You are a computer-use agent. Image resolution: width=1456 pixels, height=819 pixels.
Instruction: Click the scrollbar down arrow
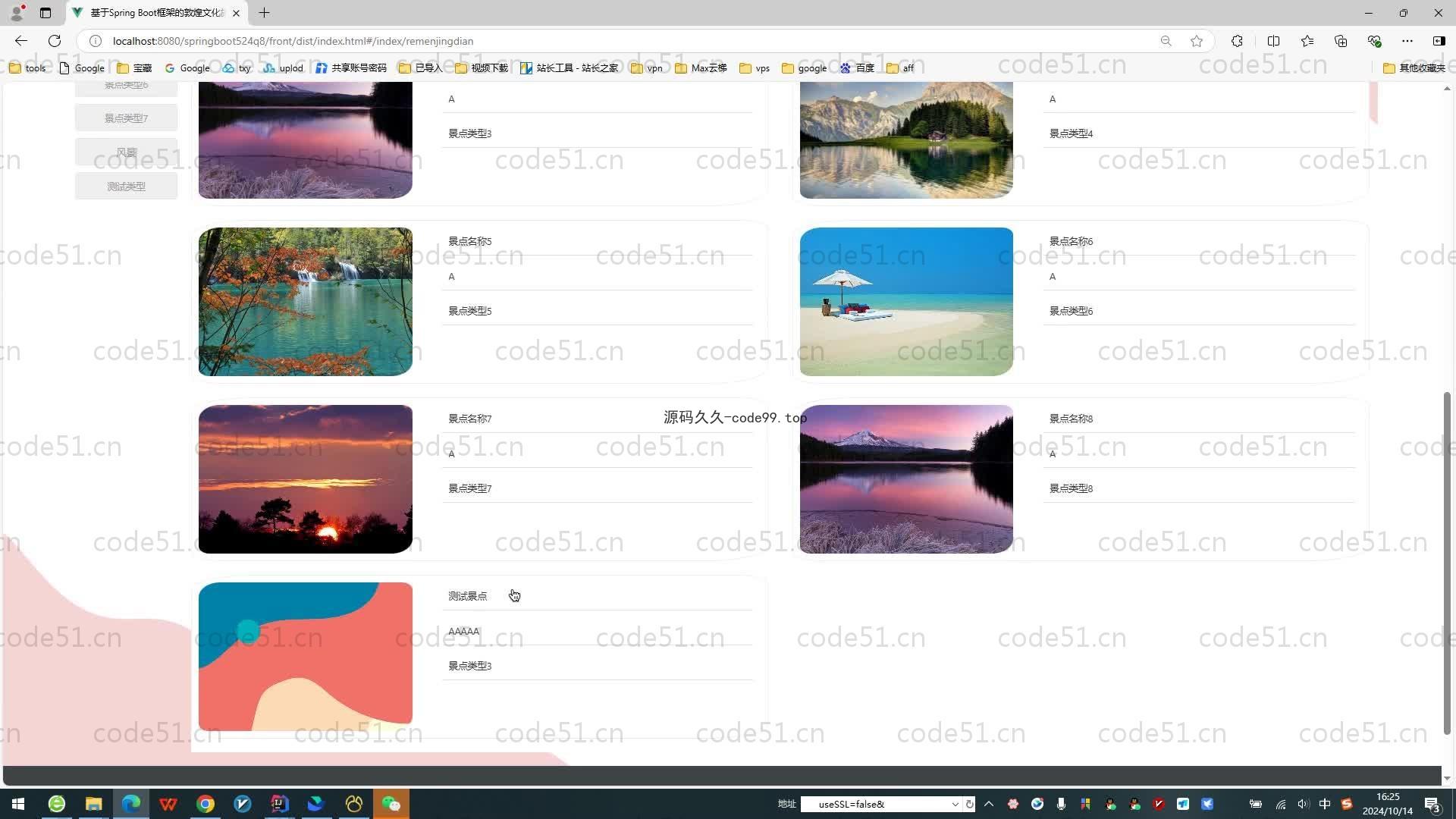click(1447, 778)
